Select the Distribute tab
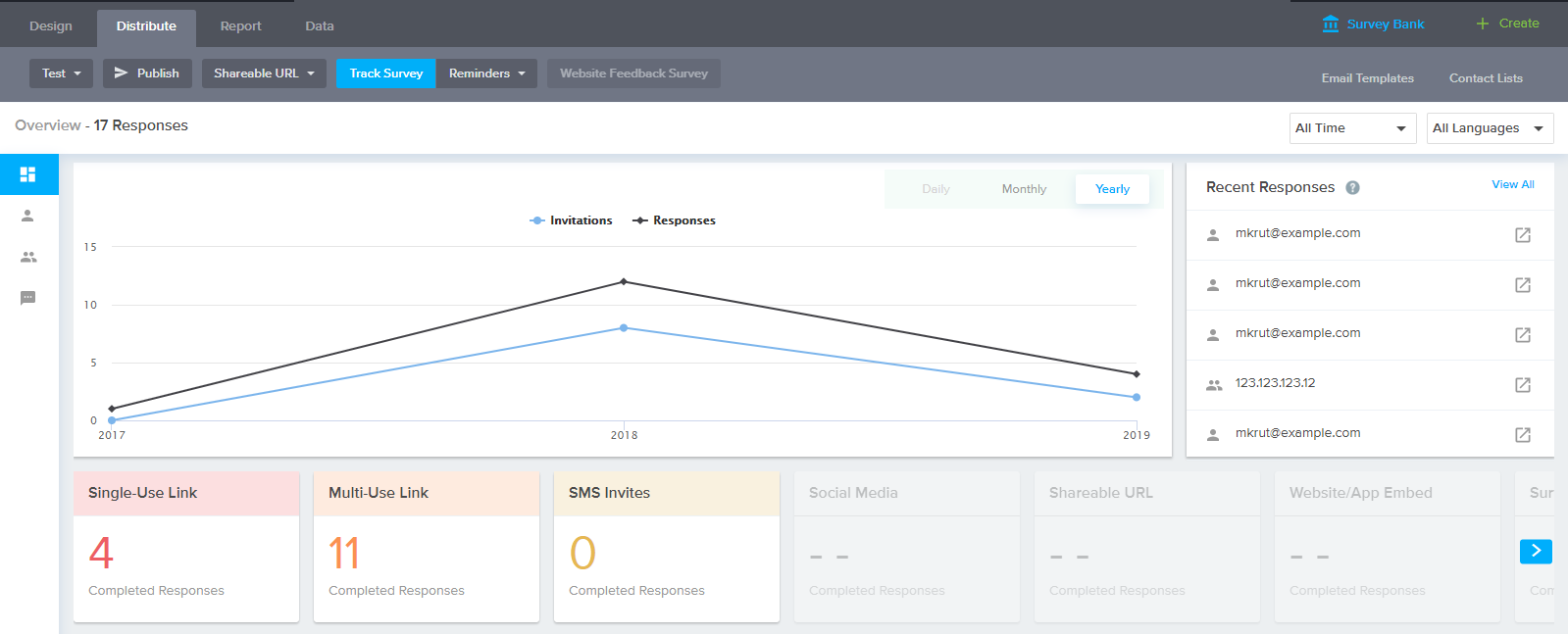Image resolution: width=1568 pixels, height=634 pixels. point(146,26)
